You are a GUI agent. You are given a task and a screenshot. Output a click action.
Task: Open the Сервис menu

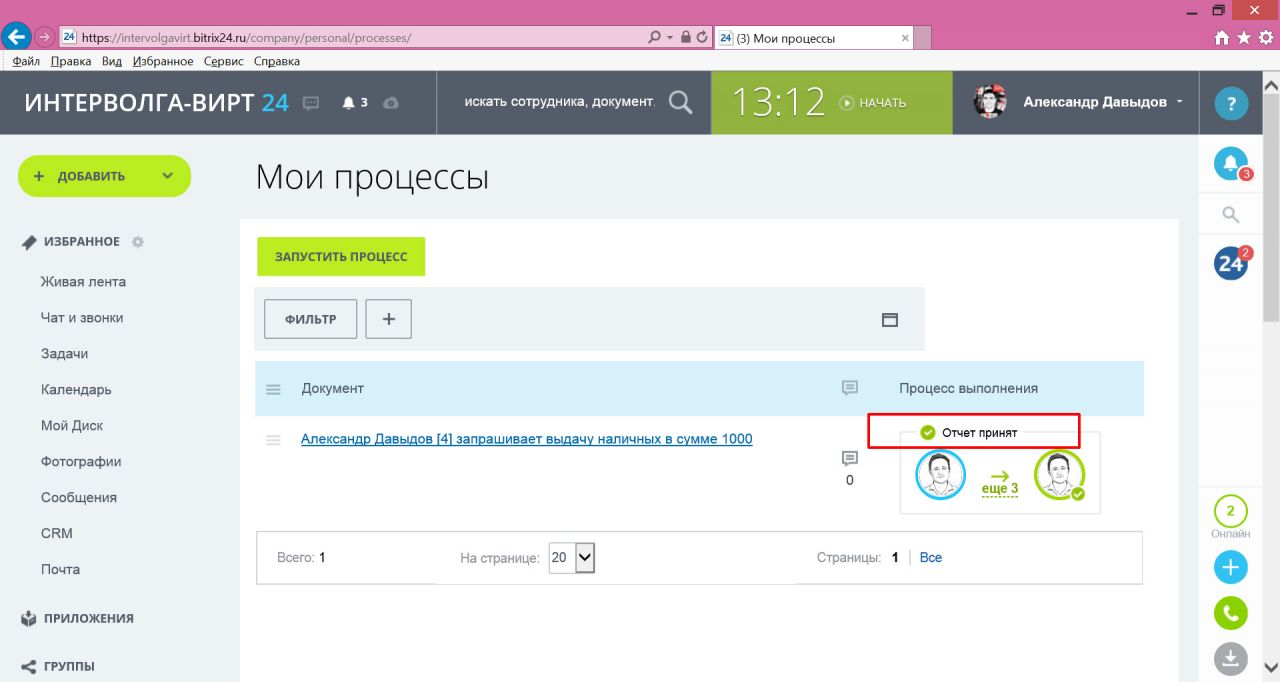224,61
